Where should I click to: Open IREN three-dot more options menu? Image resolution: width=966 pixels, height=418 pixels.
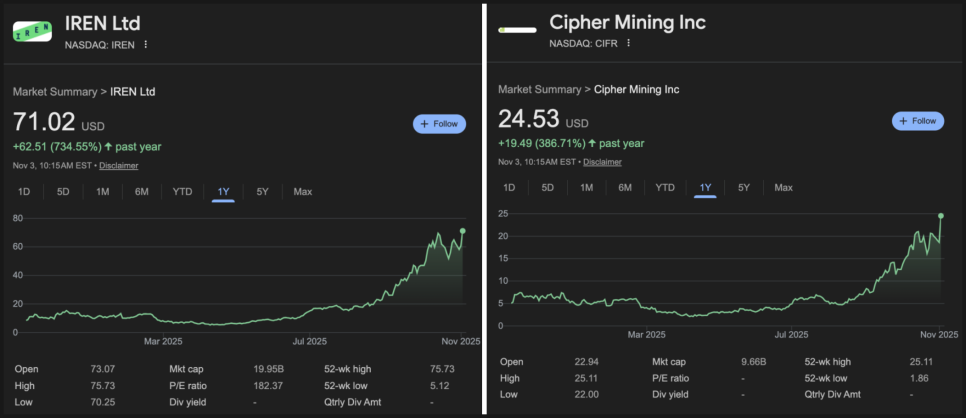tap(146, 44)
